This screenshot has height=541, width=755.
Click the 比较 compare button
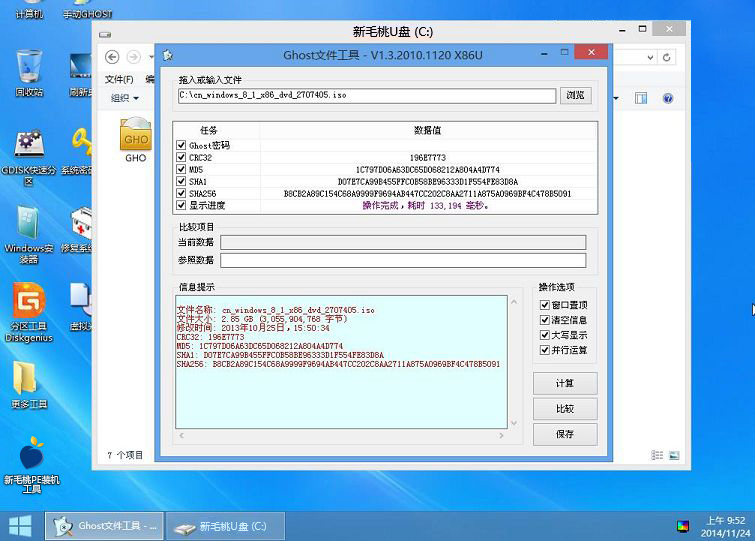565,409
